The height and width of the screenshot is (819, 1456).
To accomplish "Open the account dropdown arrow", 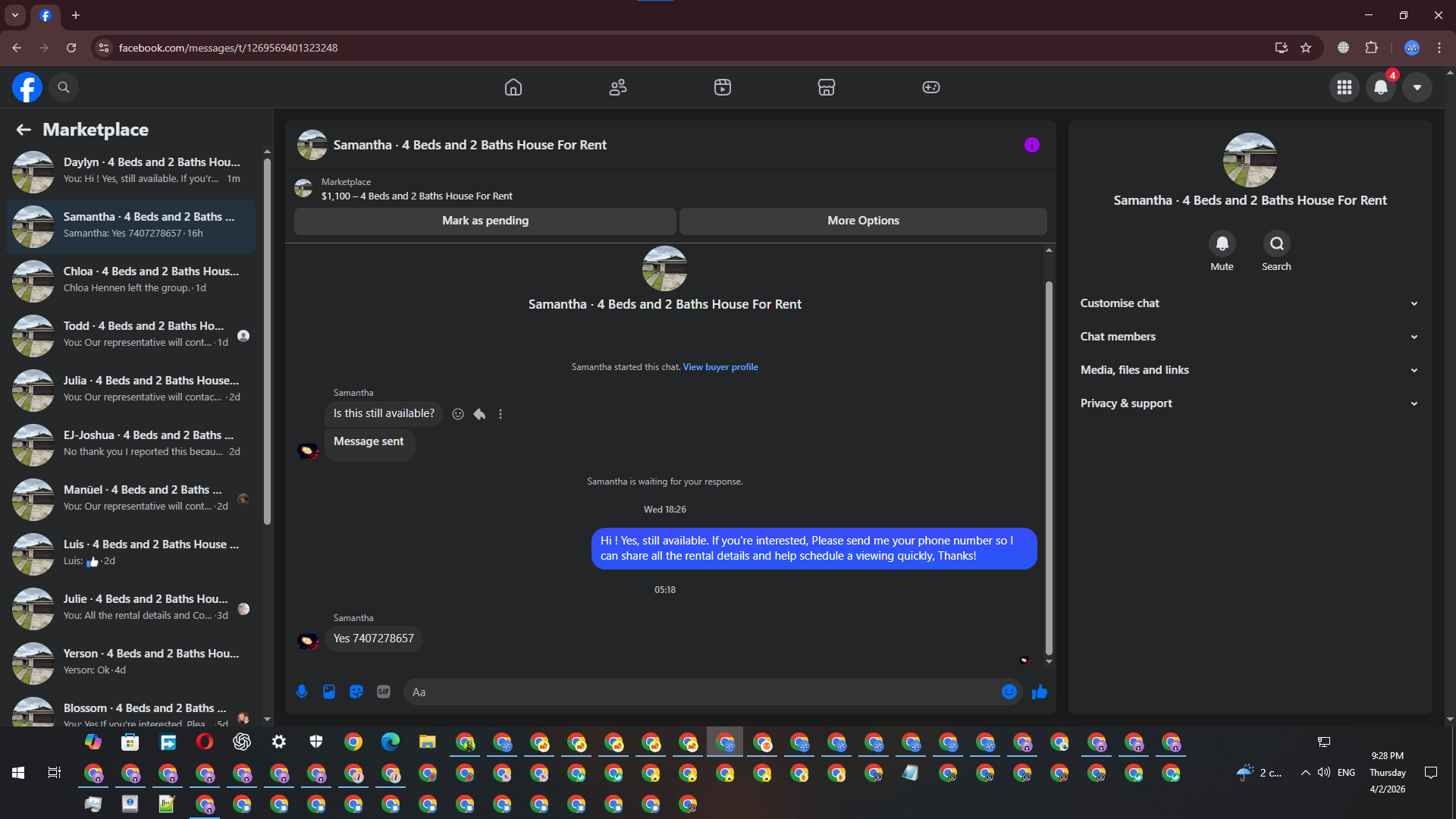I will click(x=1417, y=87).
